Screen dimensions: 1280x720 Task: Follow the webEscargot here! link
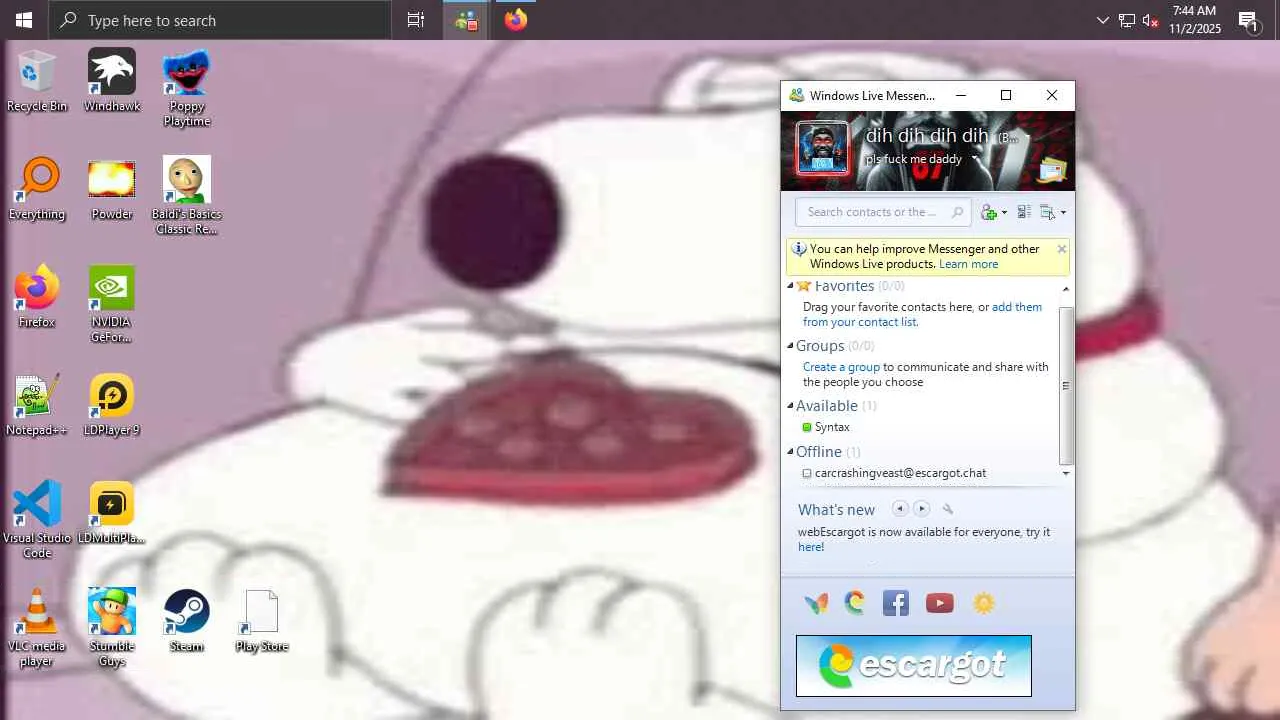click(811, 547)
